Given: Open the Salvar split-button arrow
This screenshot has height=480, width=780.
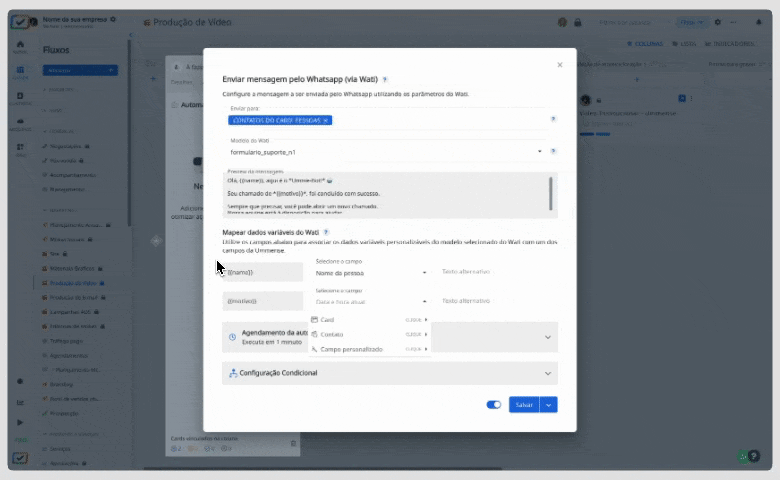Looking at the screenshot, I should coord(549,405).
